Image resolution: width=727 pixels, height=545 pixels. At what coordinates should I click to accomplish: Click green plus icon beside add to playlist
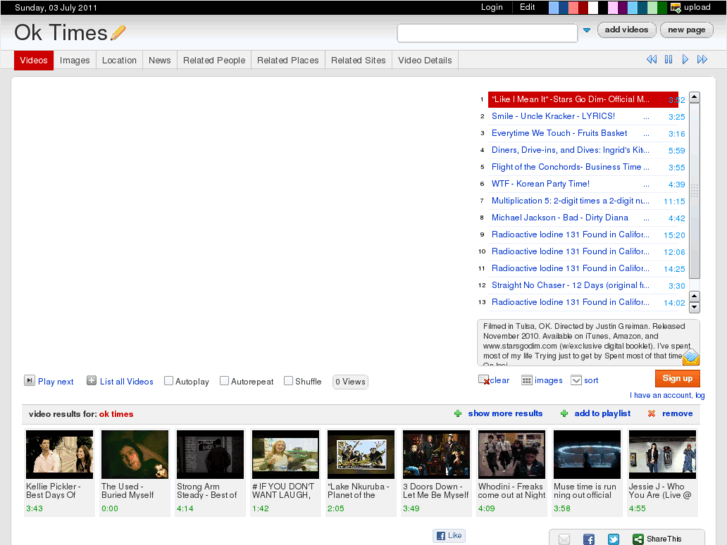click(564, 413)
